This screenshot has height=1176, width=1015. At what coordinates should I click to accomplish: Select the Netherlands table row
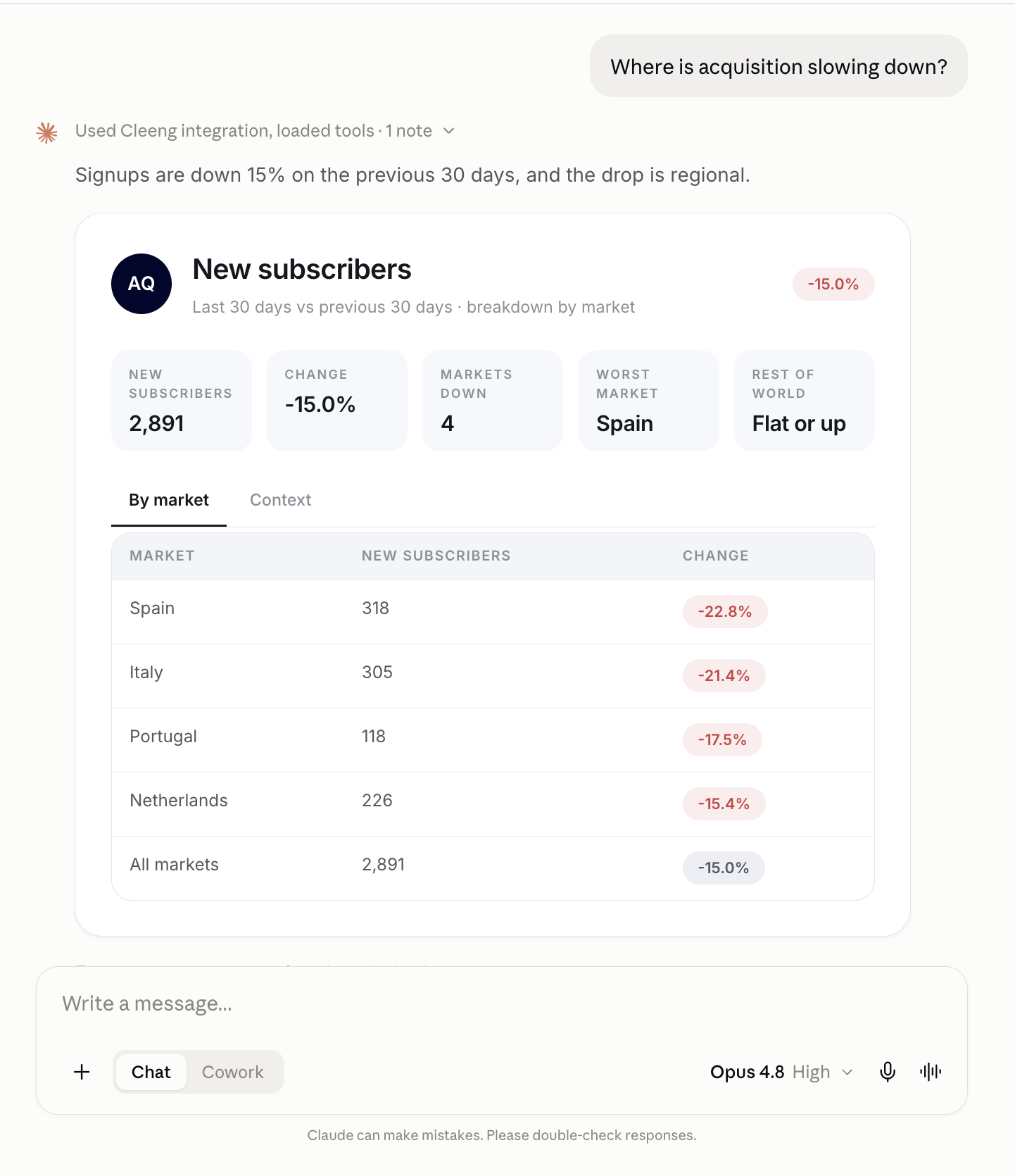tap(493, 804)
